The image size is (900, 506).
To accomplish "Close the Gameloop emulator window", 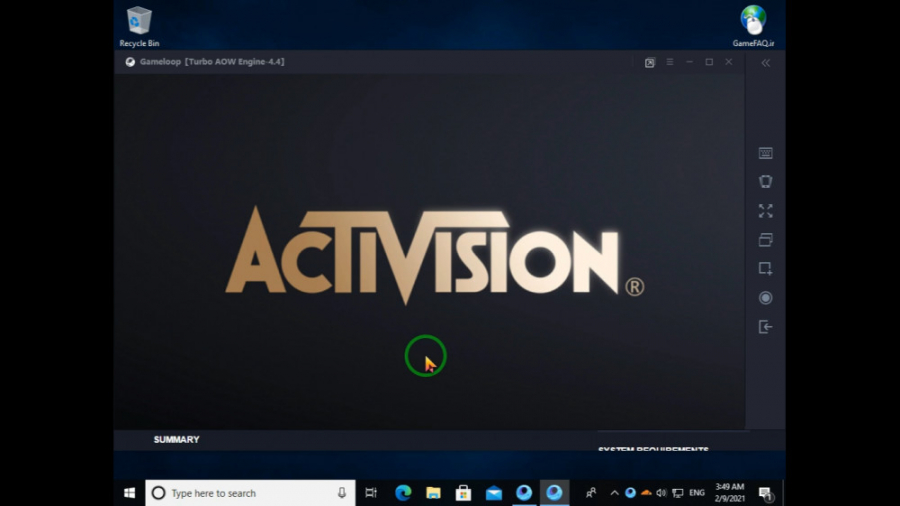I will 729,62.
